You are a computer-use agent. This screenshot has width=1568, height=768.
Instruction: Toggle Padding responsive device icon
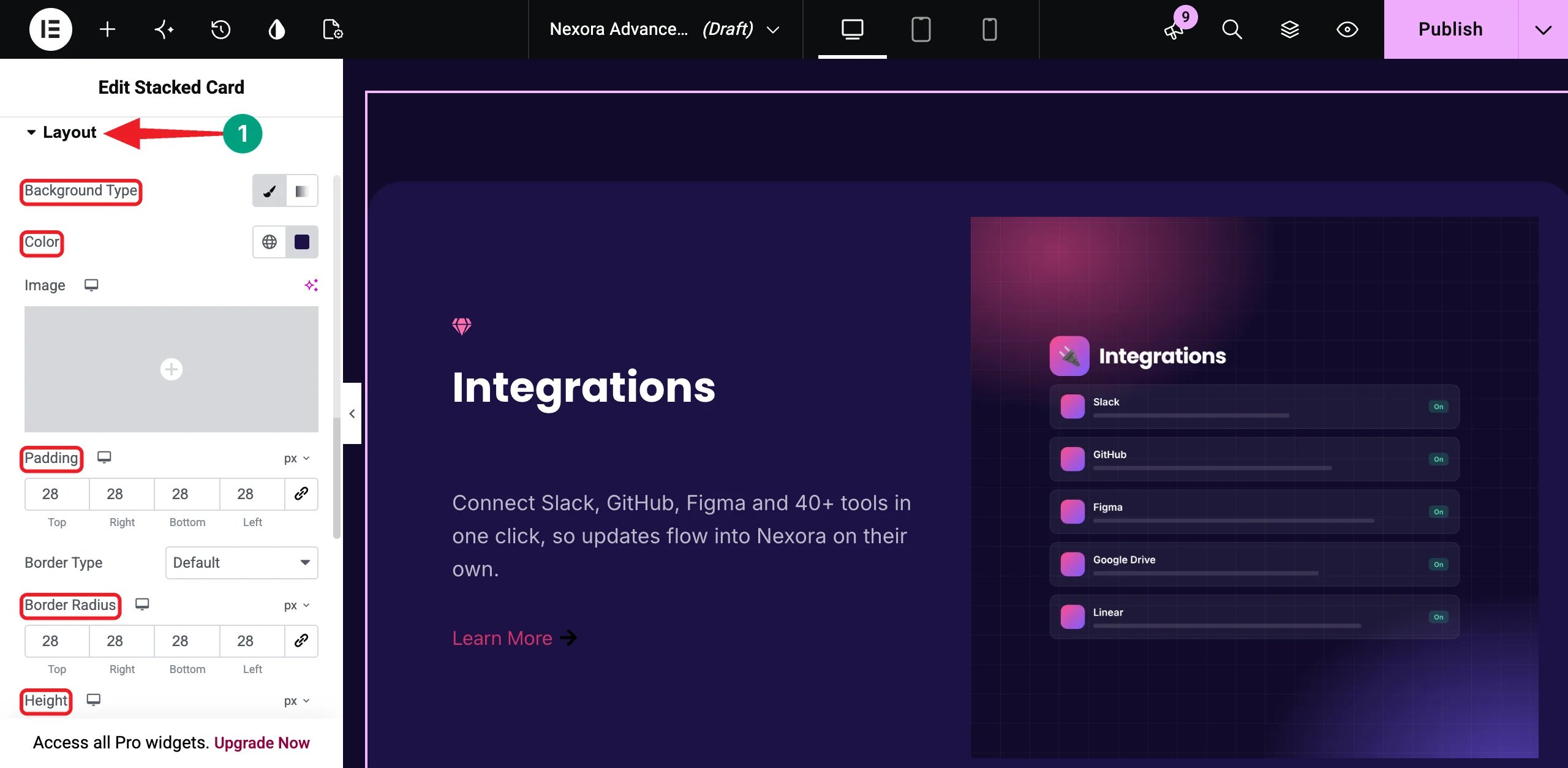104,457
